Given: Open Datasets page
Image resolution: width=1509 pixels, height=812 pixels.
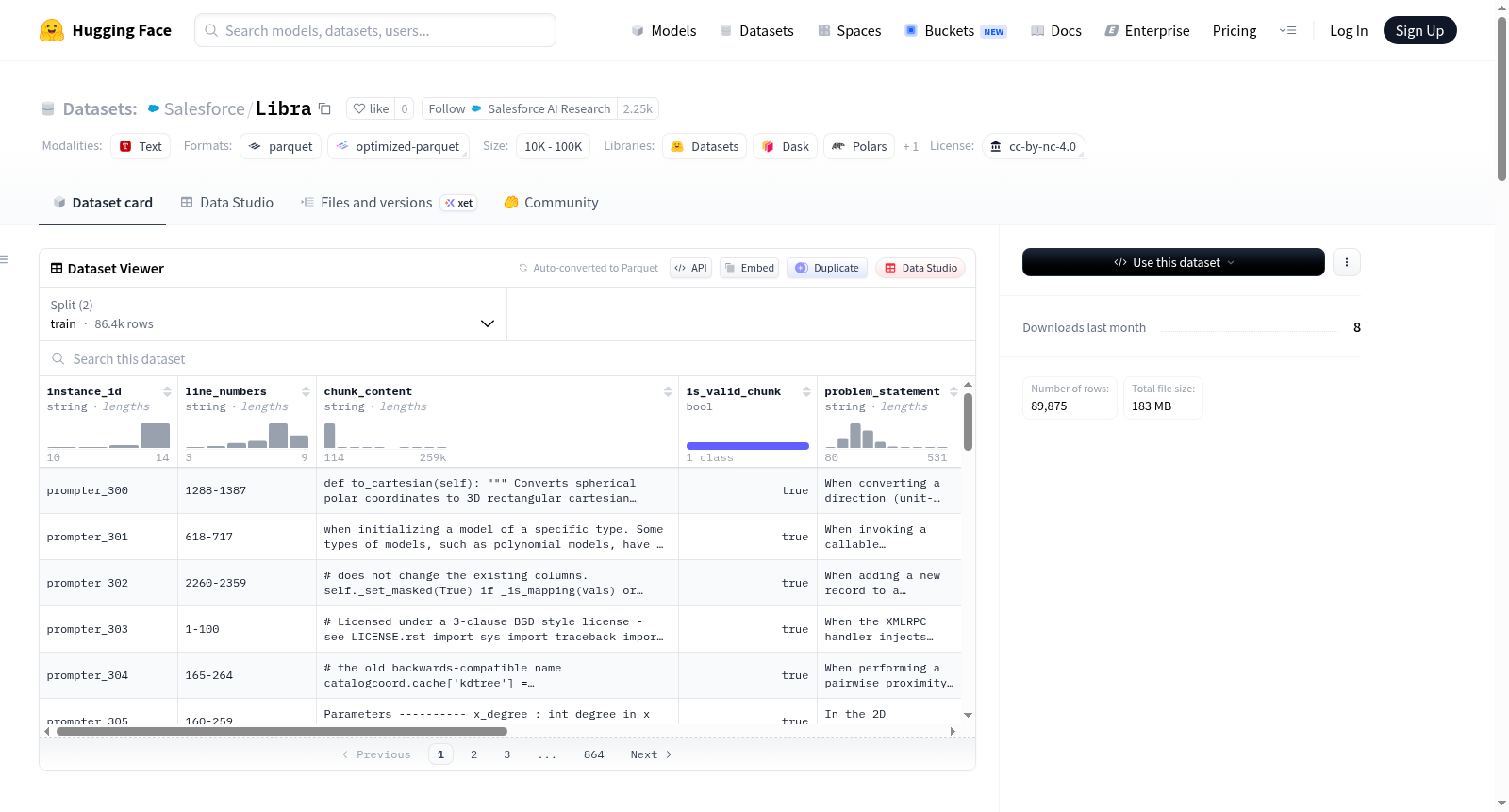Looking at the screenshot, I should [756, 30].
